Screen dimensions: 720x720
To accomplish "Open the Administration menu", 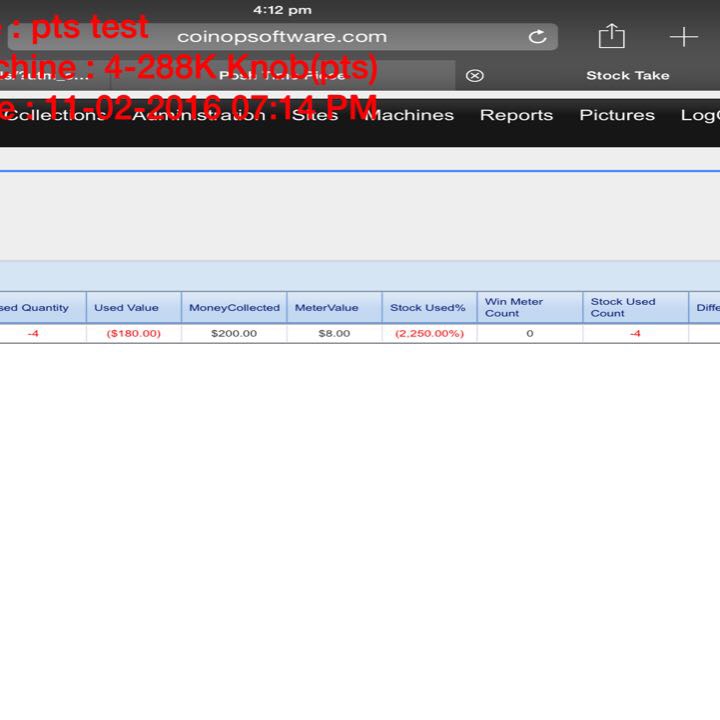I will coord(199,115).
